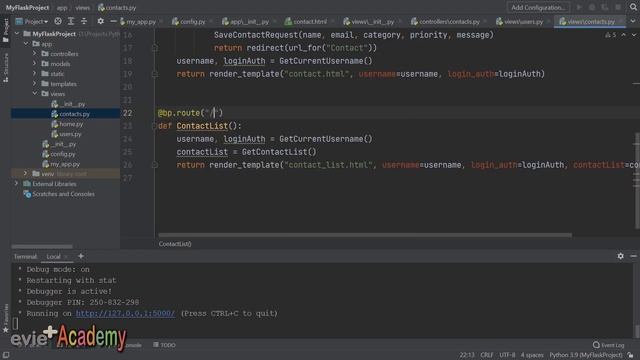Viewport: 640px width, 360px height.
Task: Click Expand All icon in Project toolbar
Action: (x=71, y=21)
